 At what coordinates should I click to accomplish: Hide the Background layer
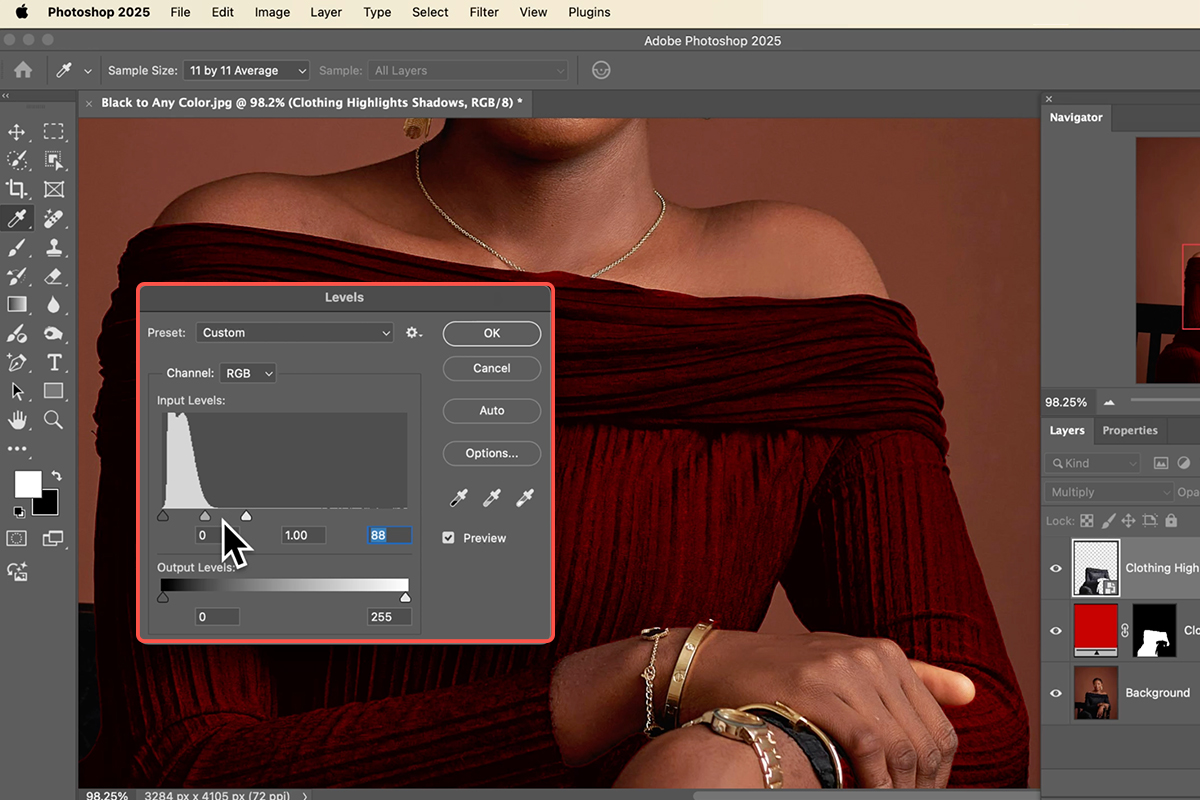point(1056,693)
